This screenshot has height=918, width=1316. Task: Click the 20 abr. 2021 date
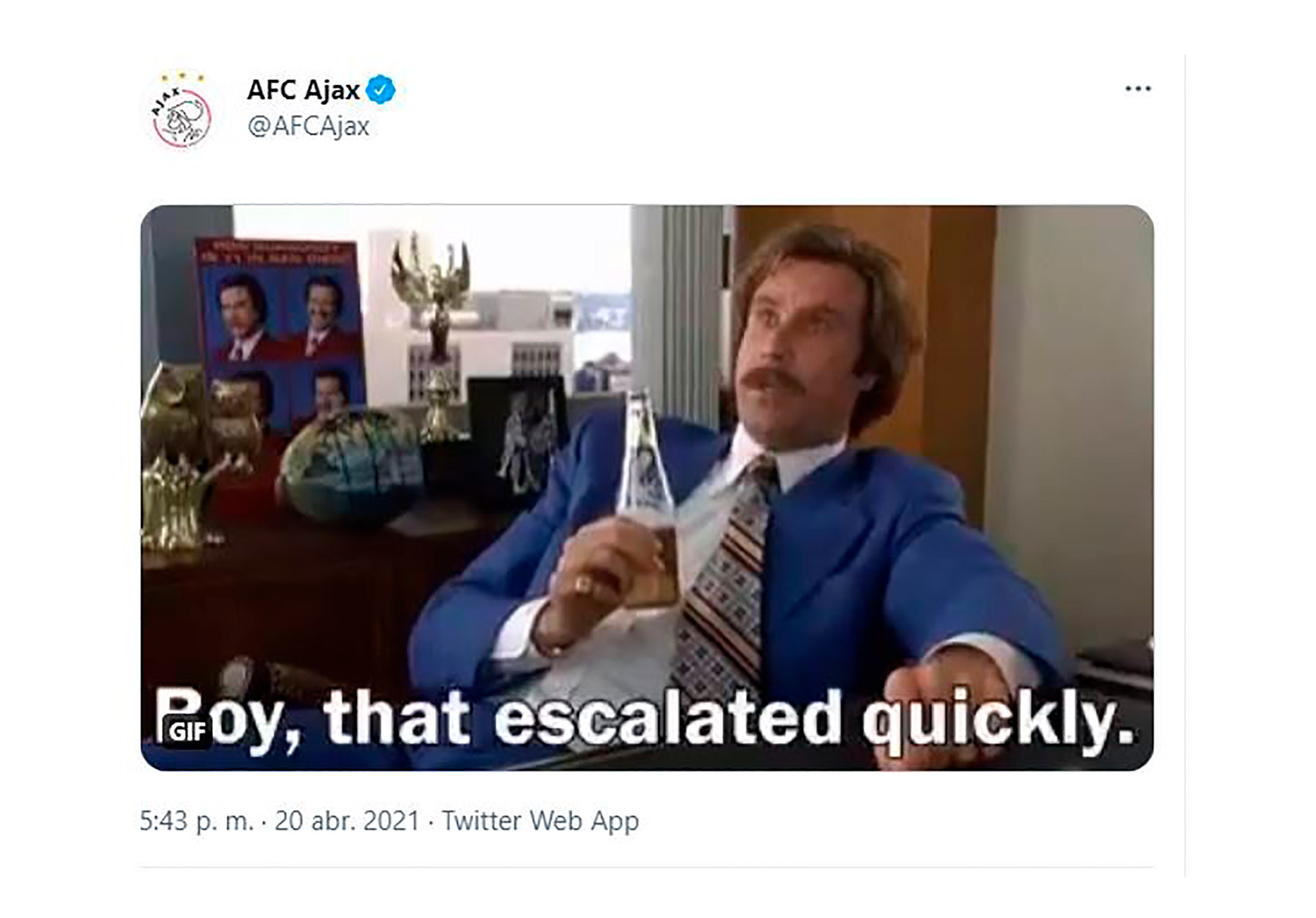[x=347, y=821]
